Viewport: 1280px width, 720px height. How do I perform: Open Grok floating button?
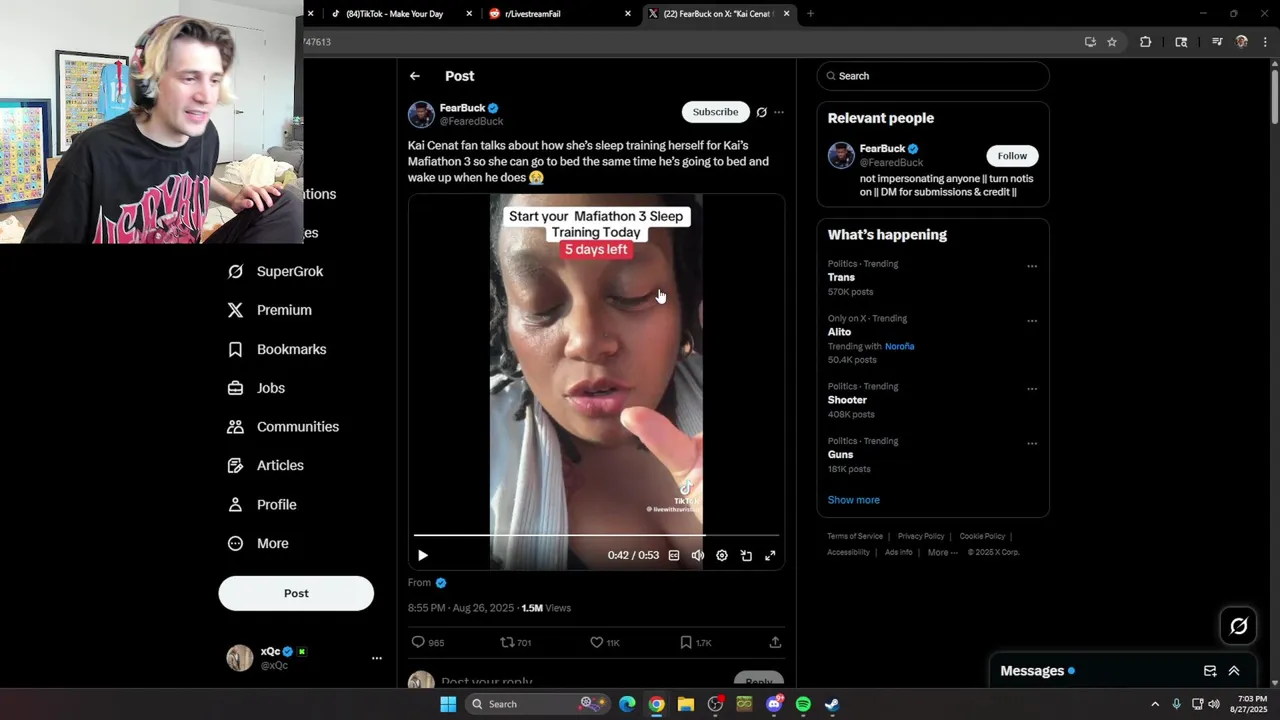[x=1239, y=626]
